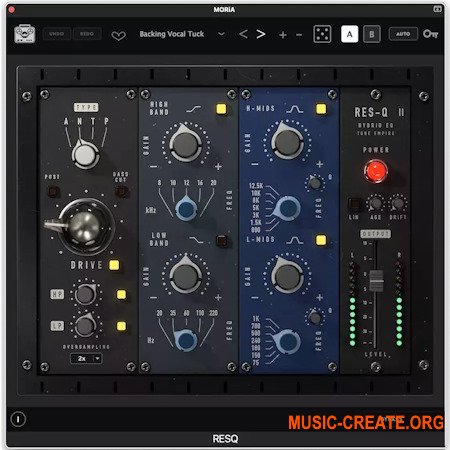This screenshot has width=450, height=450.
Task: Click the L-MIDS bell shape icon
Action: tap(295, 240)
